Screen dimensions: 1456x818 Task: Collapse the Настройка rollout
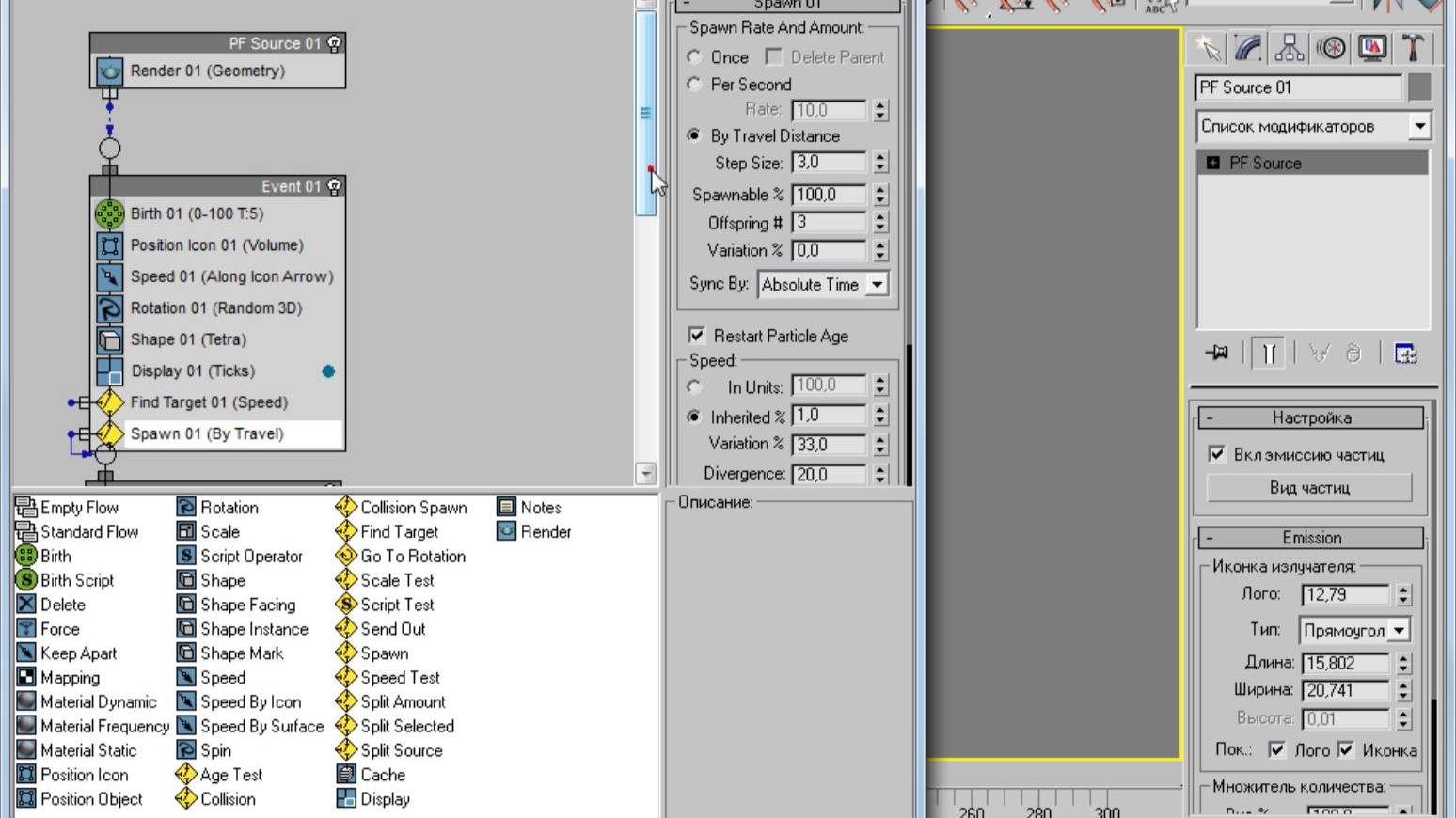[1311, 417]
